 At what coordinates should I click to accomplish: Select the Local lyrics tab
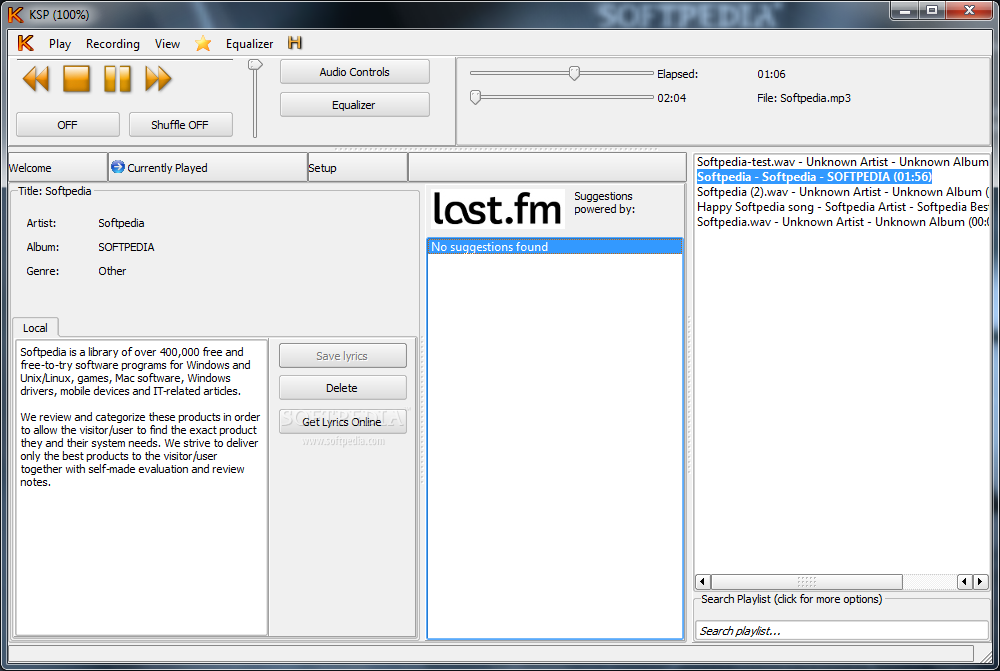pyautogui.click(x=35, y=328)
